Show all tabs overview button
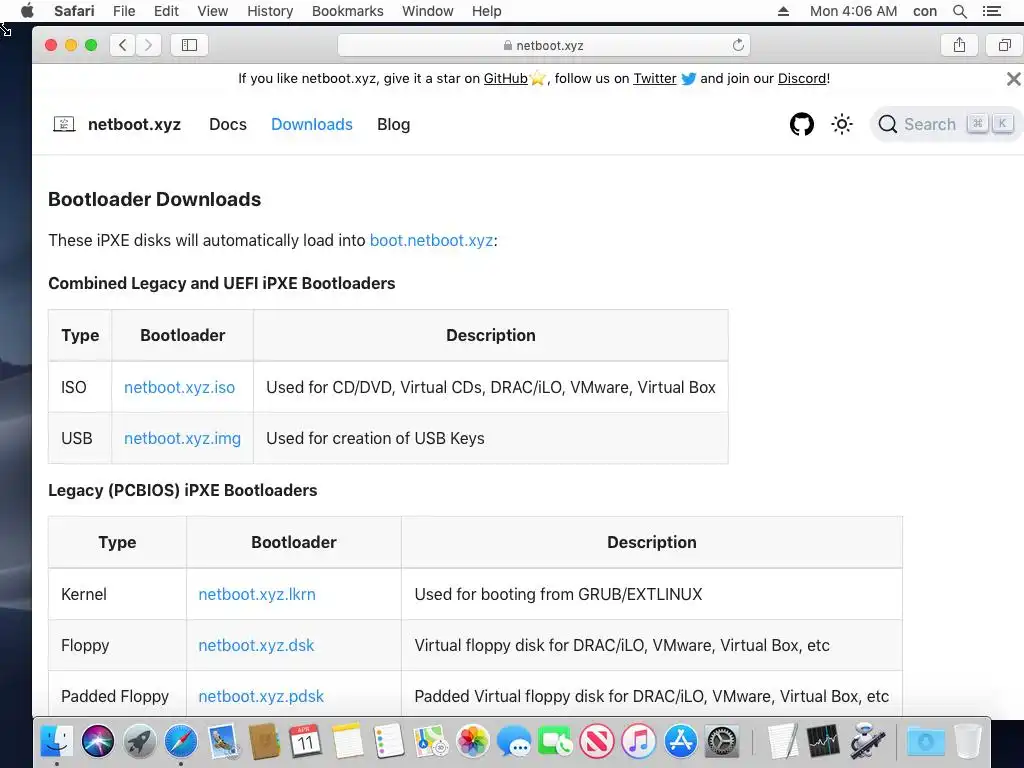Screen dimensions: 1024x768 tap(1004, 45)
